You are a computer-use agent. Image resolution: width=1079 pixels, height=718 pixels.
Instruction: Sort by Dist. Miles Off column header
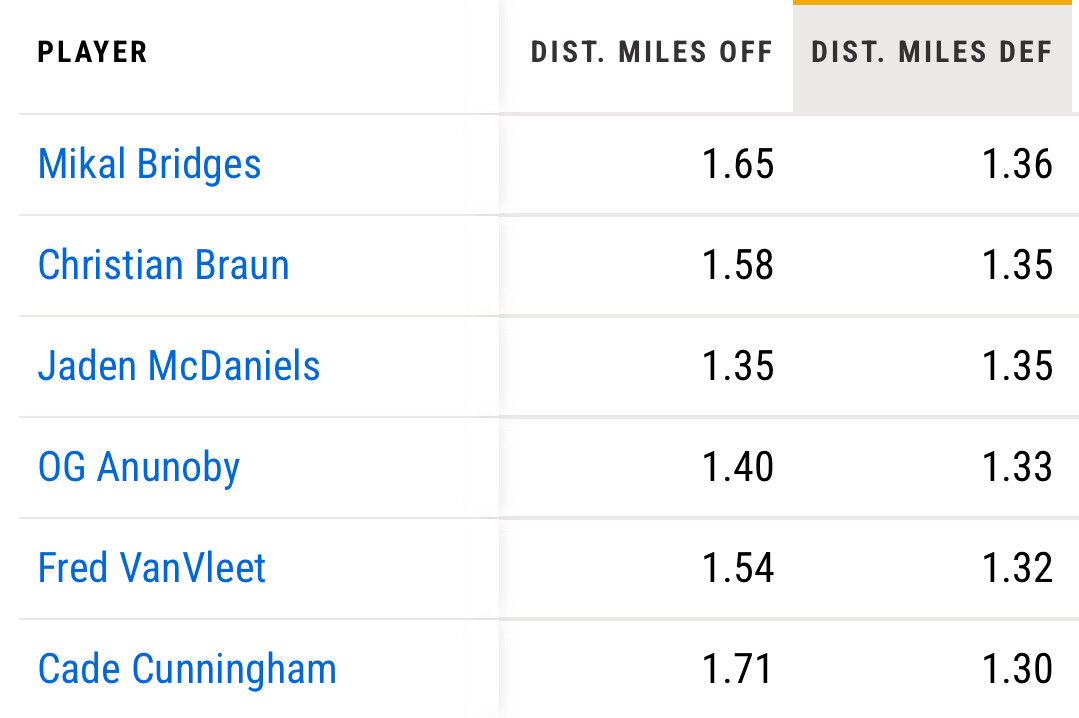point(651,52)
